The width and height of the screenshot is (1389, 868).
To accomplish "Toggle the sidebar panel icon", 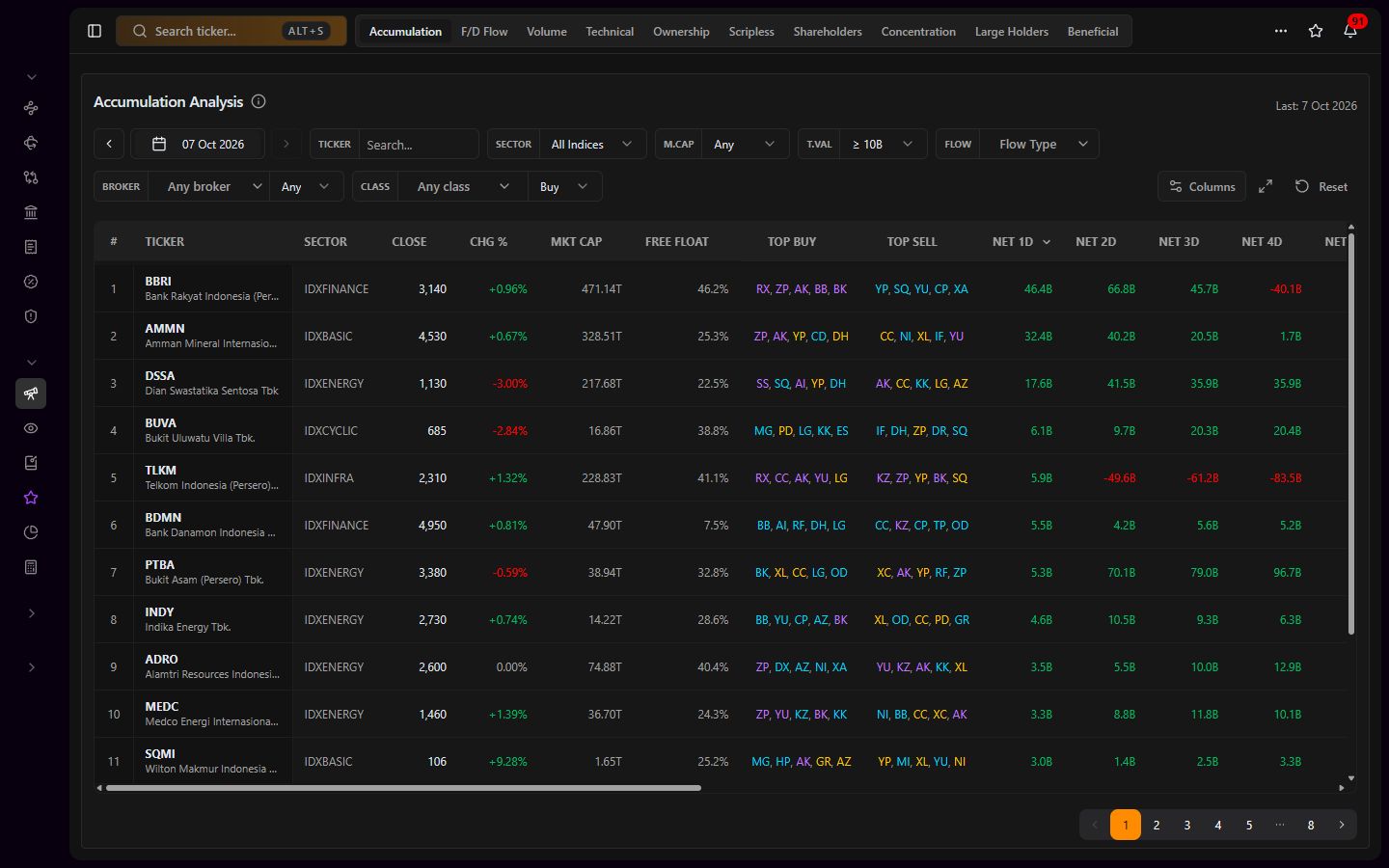I will point(95,31).
